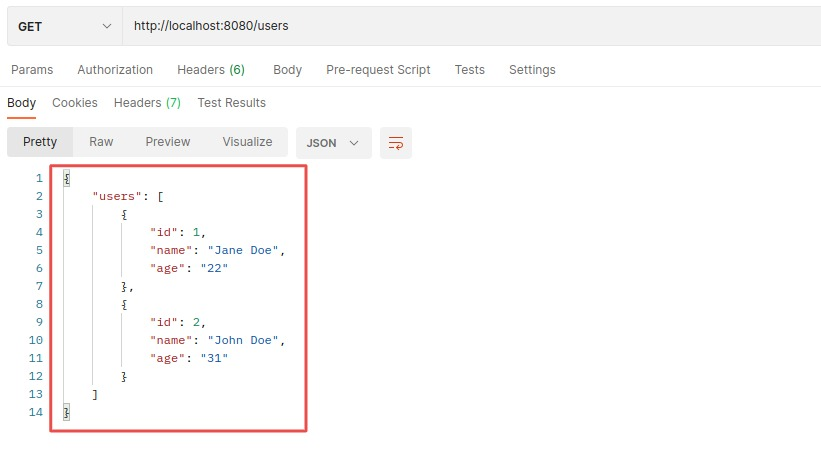Open the request Headers (6) tab
This screenshot has height=467, width=821.
coord(210,70)
